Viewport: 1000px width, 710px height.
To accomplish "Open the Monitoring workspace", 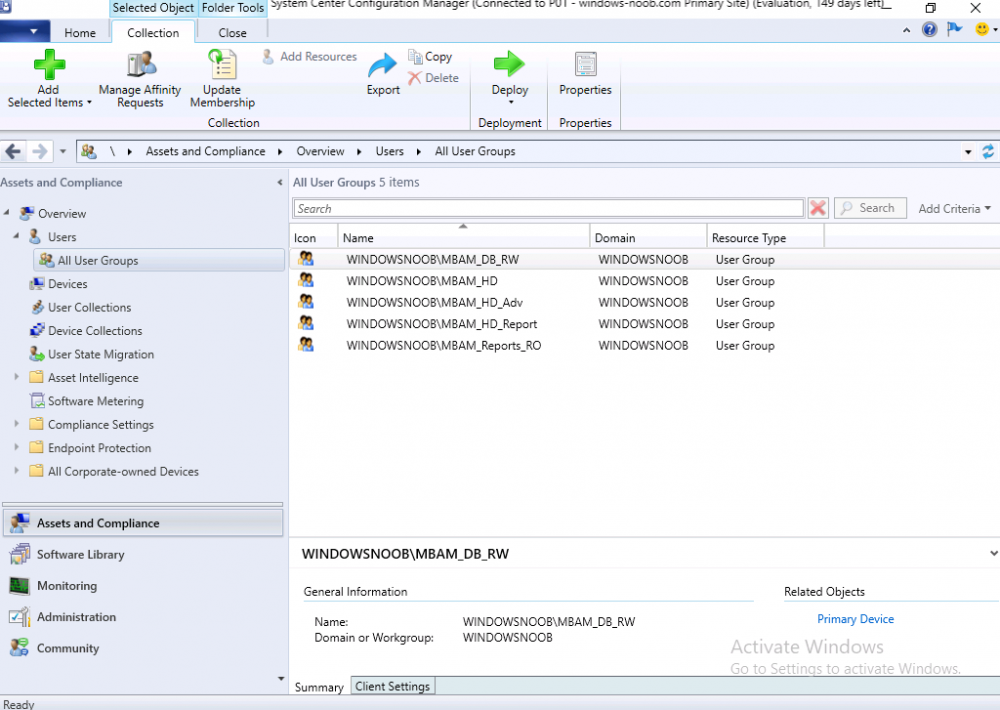I will (143, 586).
